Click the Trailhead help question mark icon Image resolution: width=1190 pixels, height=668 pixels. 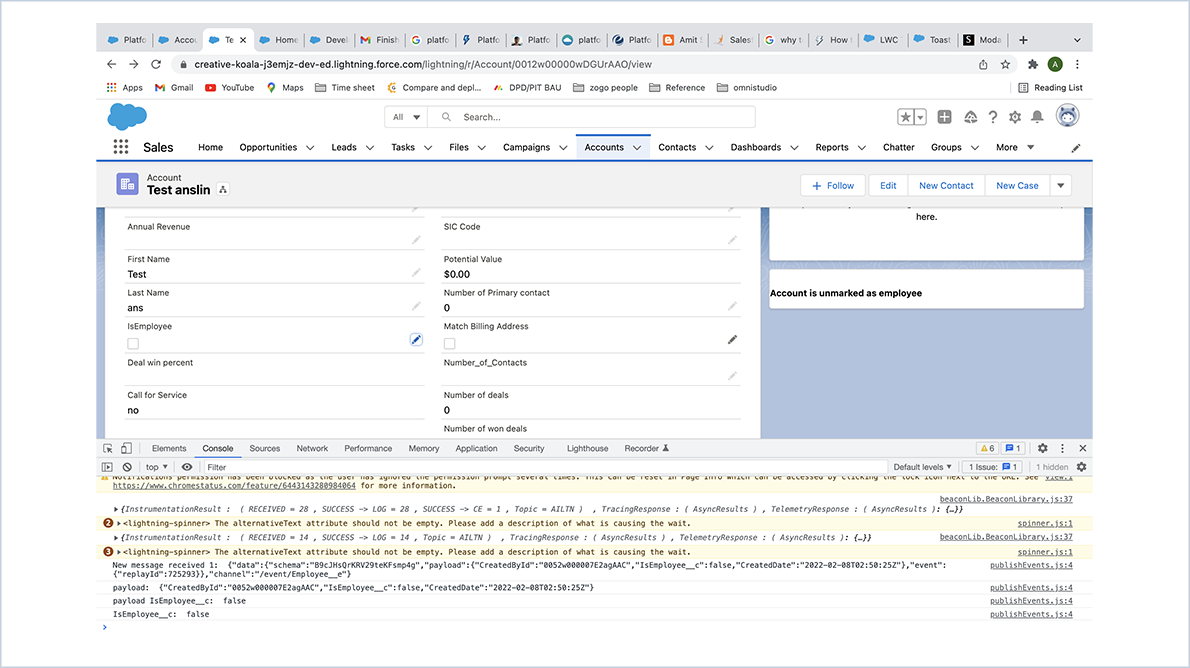point(992,115)
